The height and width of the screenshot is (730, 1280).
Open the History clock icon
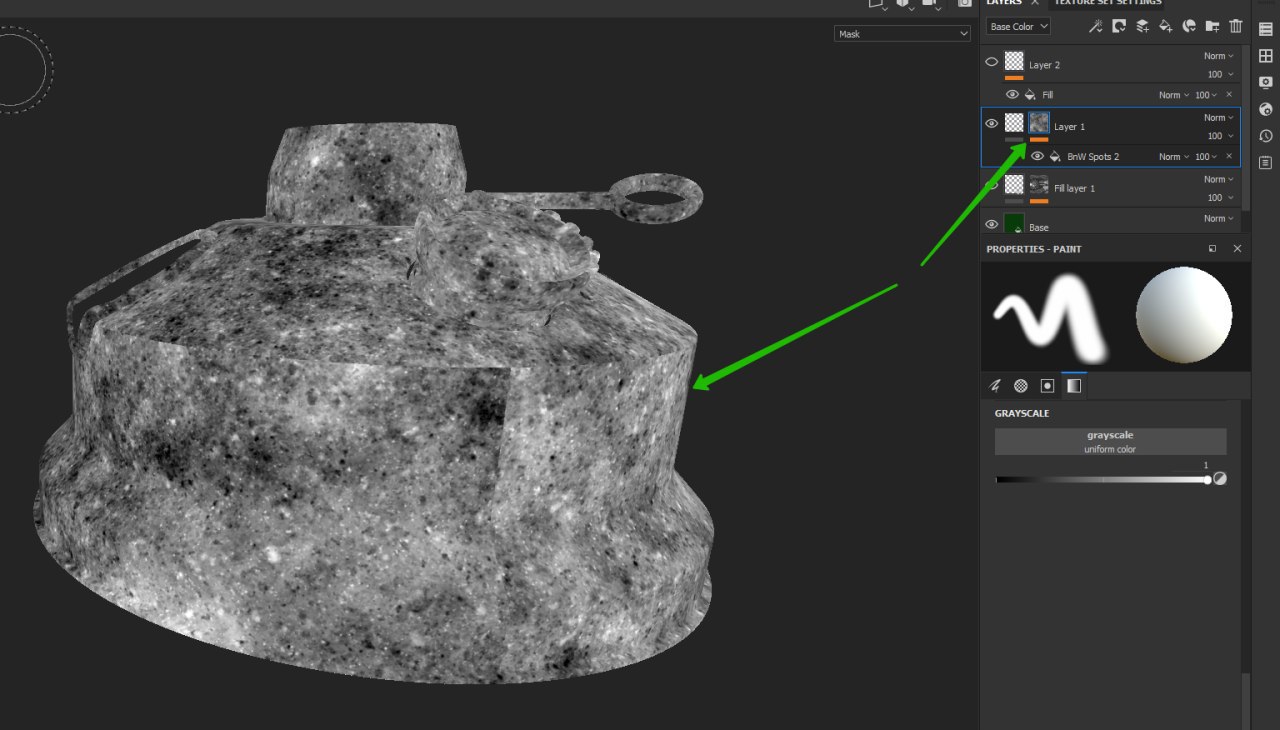(1266, 136)
